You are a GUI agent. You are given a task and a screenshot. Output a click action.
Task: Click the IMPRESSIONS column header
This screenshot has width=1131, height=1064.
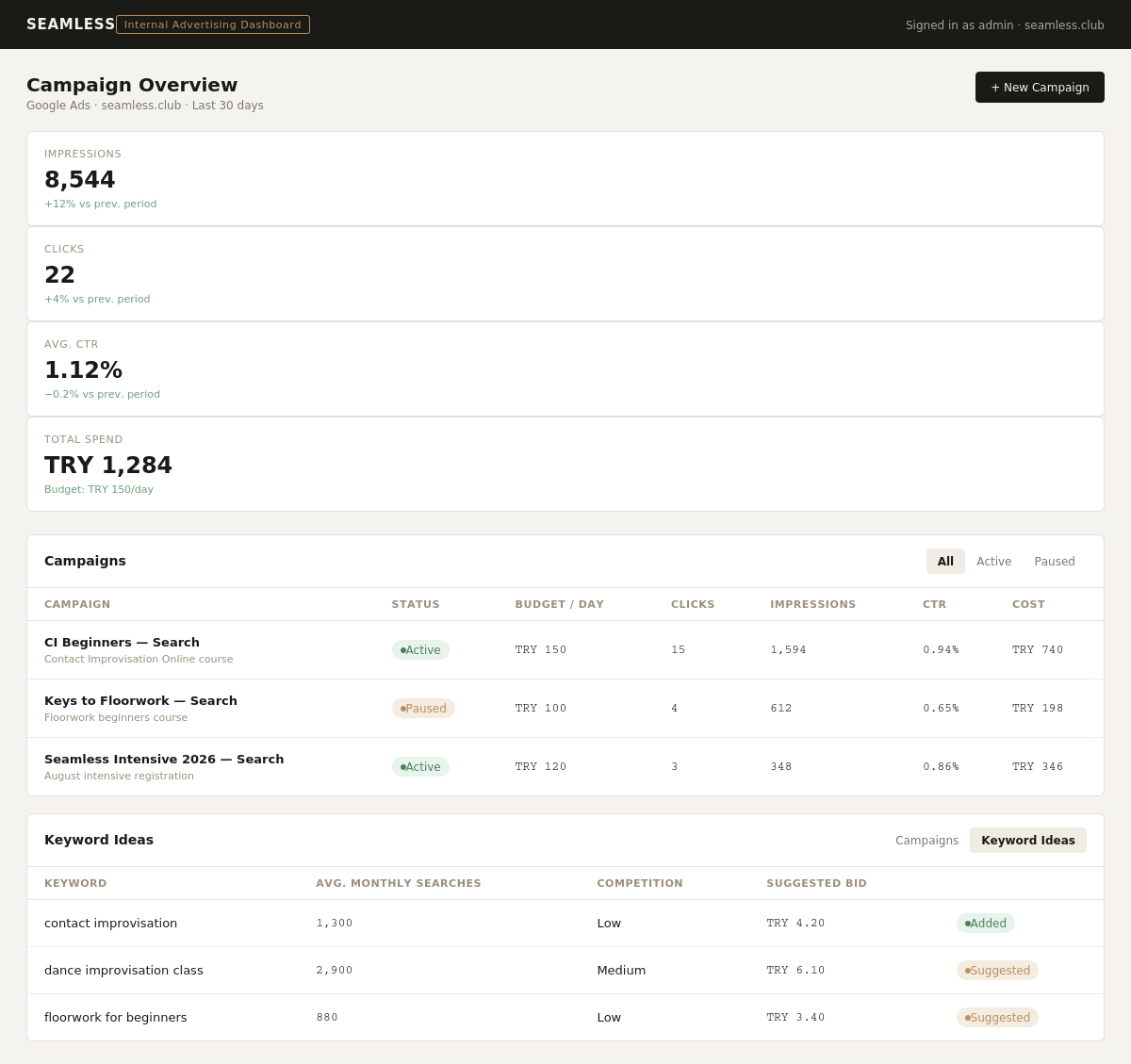pyautogui.click(x=813, y=605)
